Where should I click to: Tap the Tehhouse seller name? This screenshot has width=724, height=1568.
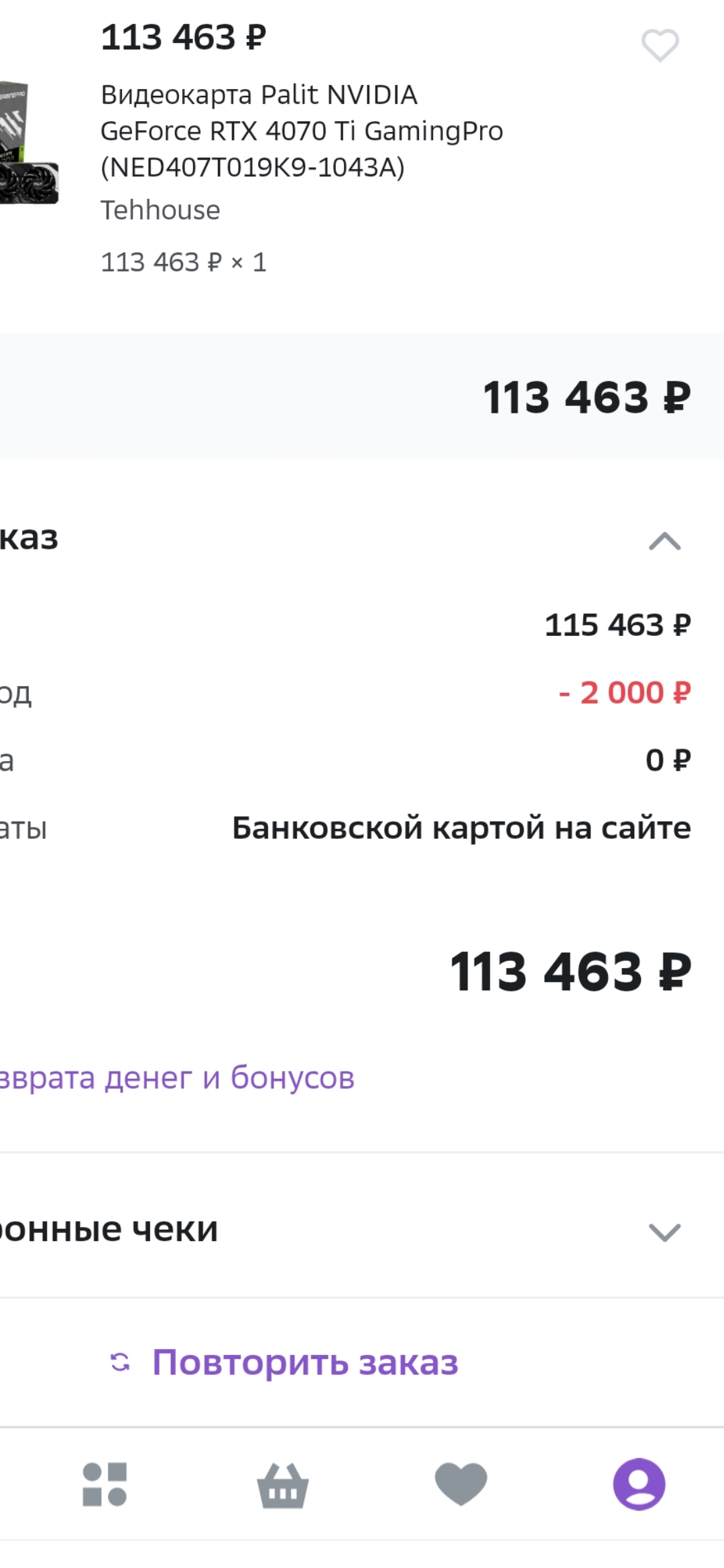[x=160, y=210]
